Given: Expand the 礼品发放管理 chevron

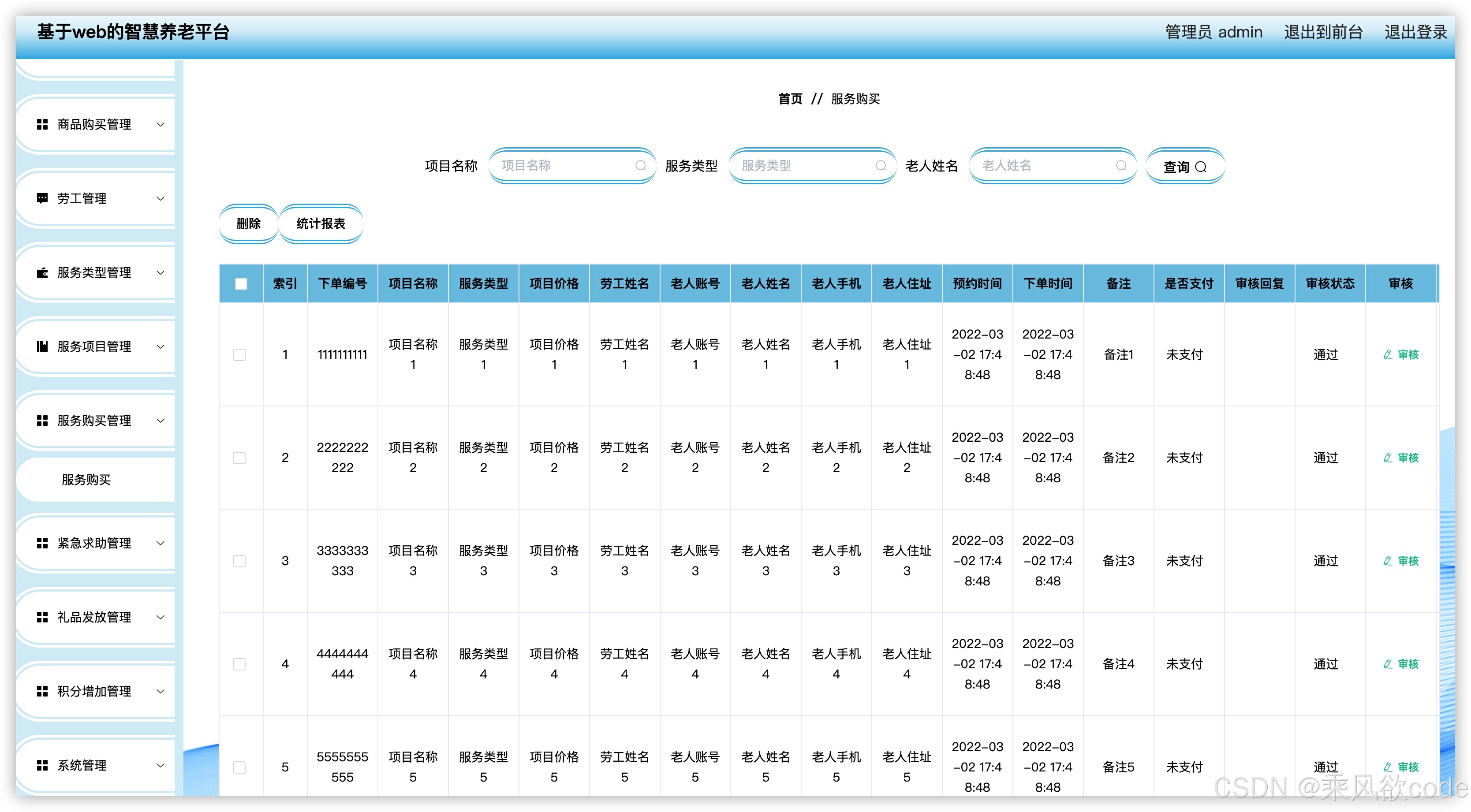Looking at the screenshot, I should (161, 617).
